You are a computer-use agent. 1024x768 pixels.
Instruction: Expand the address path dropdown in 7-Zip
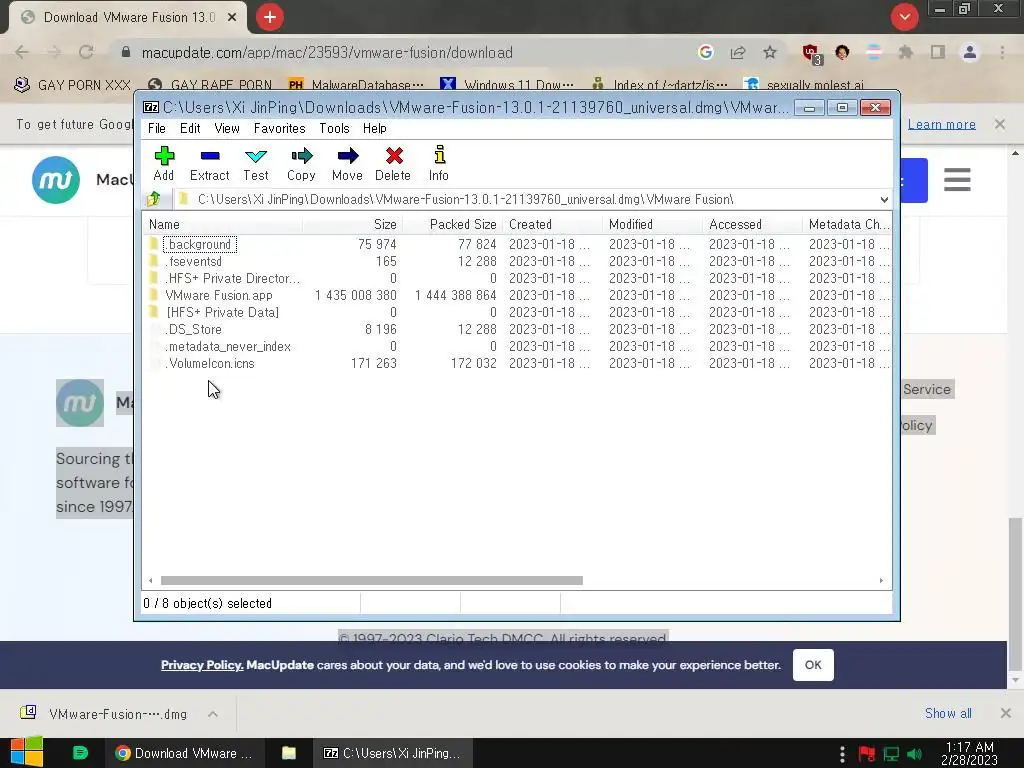[x=884, y=199]
